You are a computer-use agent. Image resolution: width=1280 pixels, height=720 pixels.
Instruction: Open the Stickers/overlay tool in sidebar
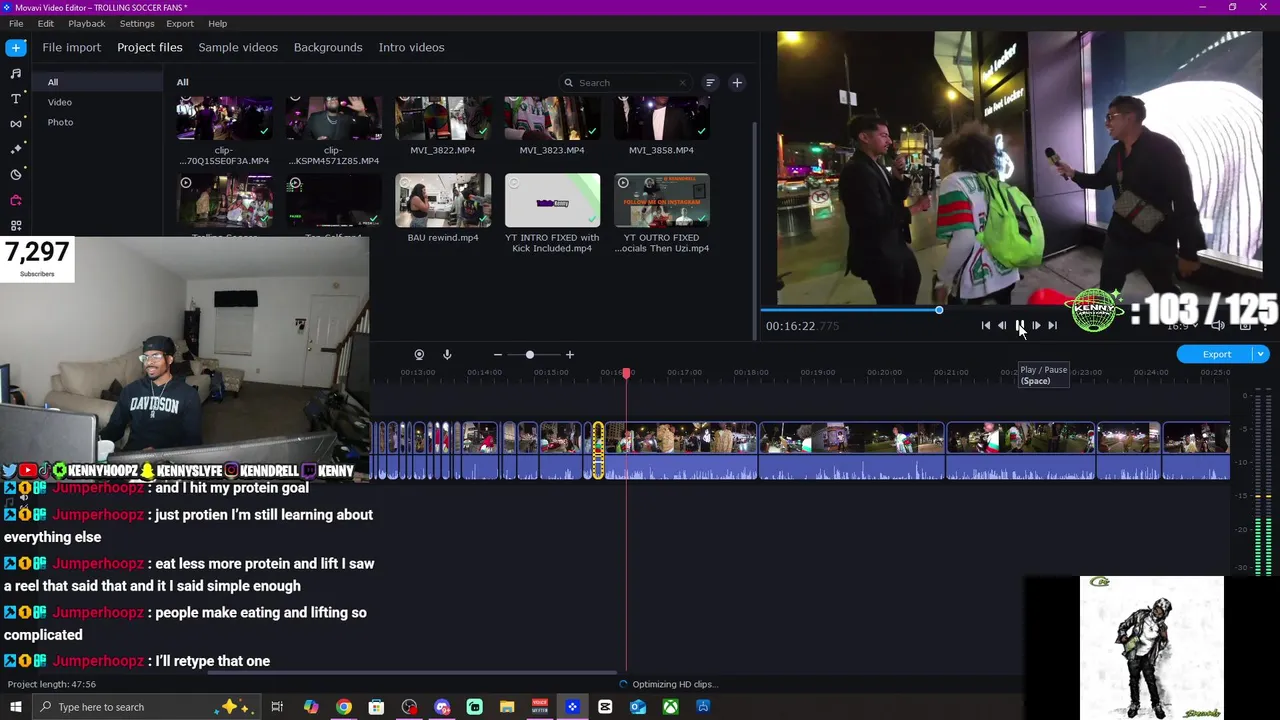(16, 175)
